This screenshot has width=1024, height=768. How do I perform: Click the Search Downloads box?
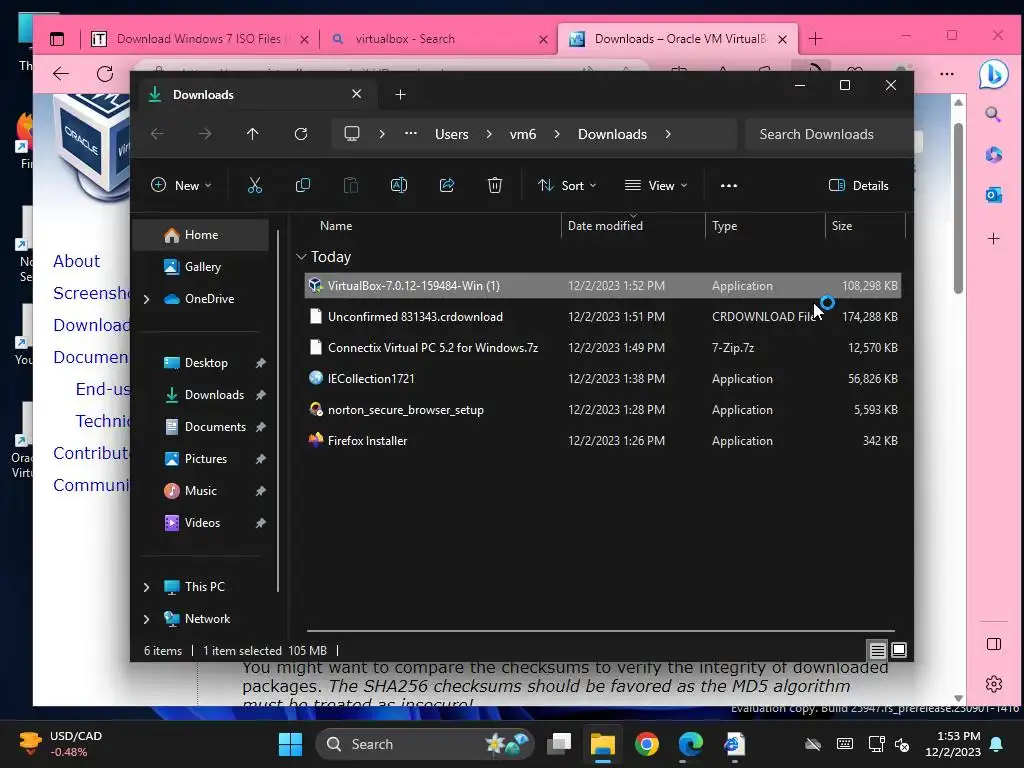point(828,134)
